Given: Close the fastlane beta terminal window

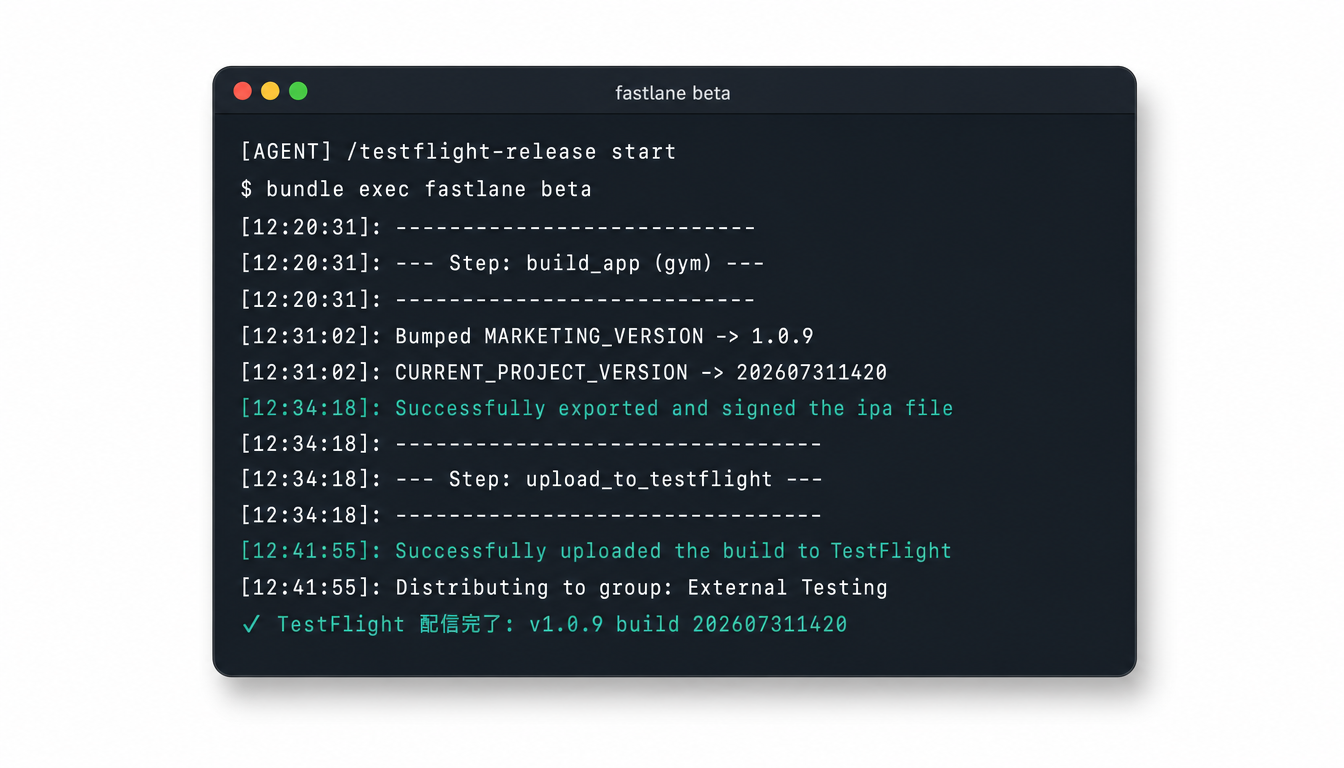Looking at the screenshot, I should coord(242,91).
